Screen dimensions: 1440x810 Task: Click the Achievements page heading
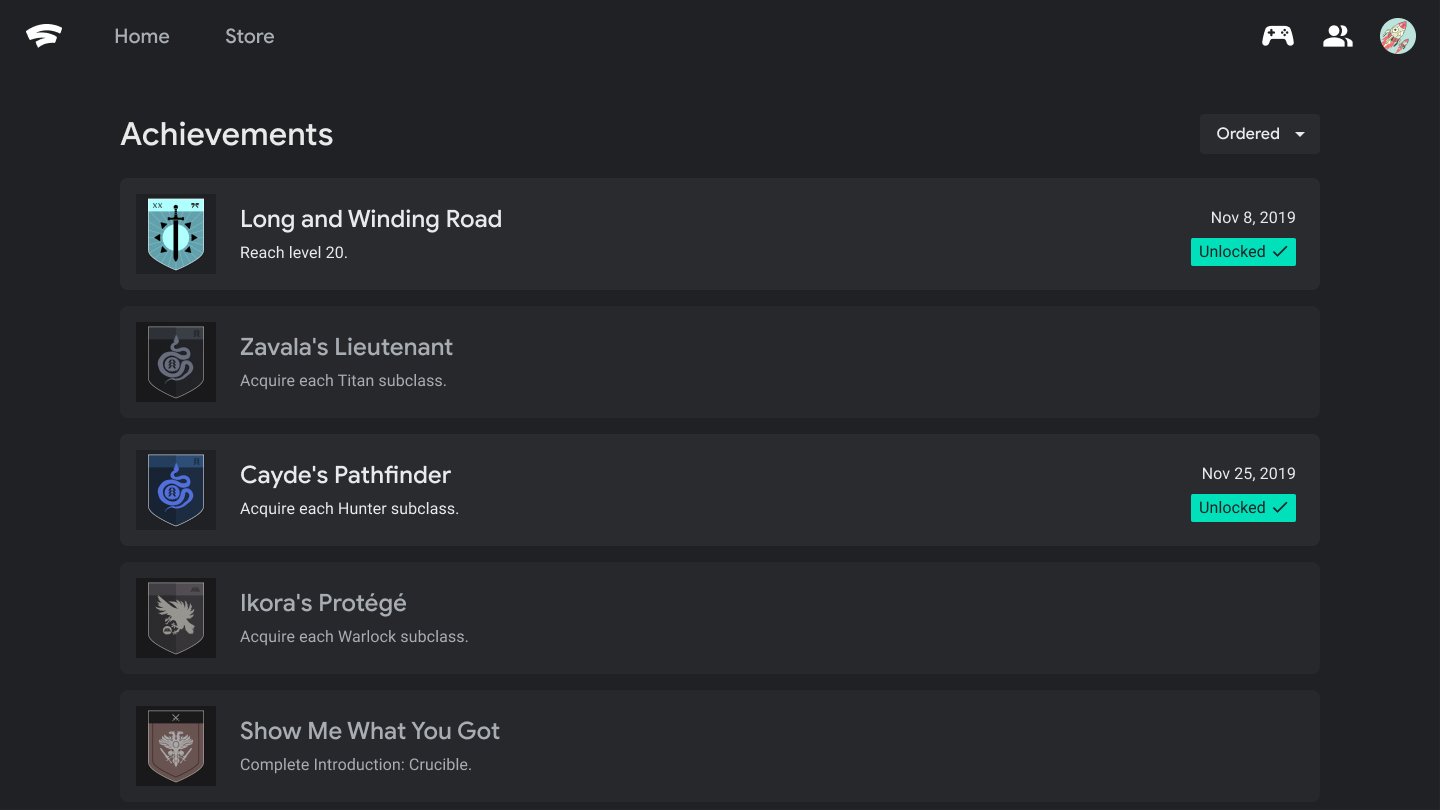227,134
